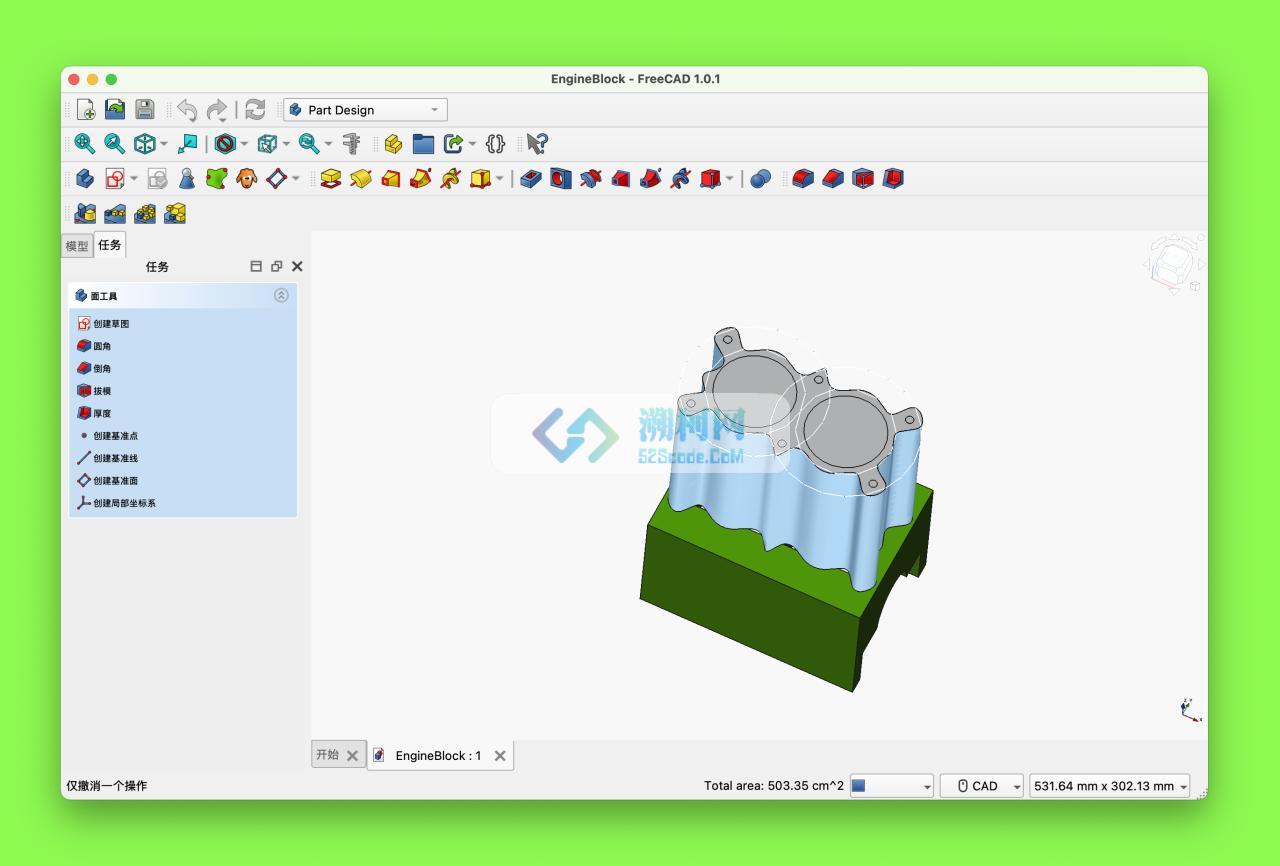Click the Open document icon
The height and width of the screenshot is (866, 1280).
[115, 110]
